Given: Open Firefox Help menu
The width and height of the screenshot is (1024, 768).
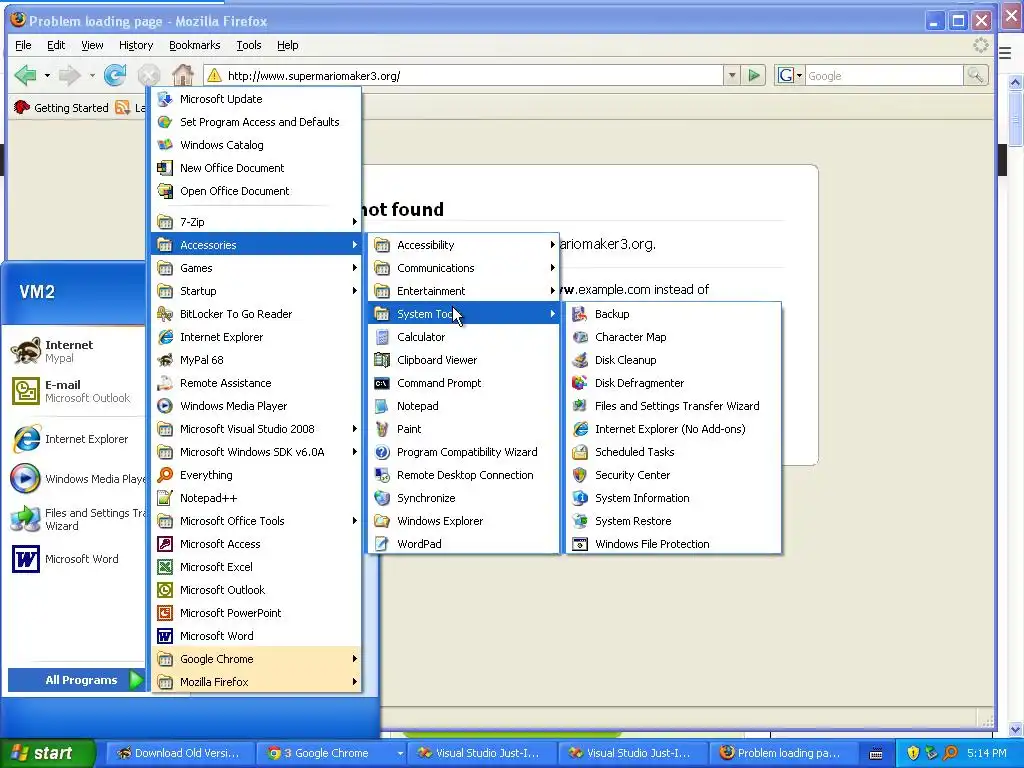Looking at the screenshot, I should 287,45.
